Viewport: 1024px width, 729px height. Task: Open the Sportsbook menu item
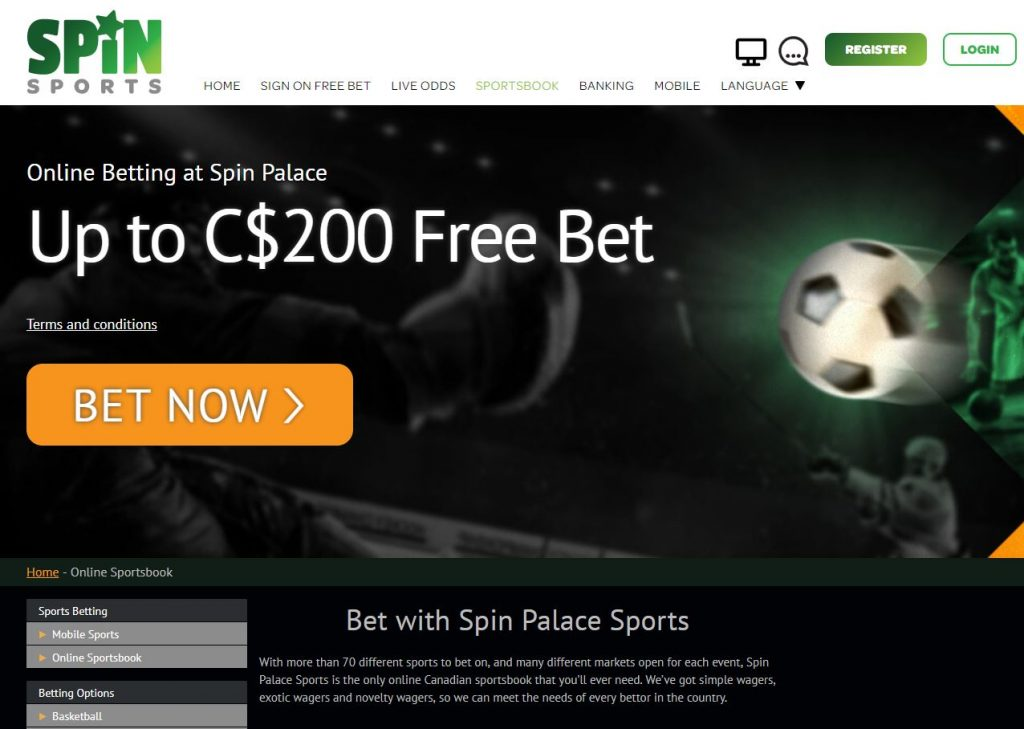click(x=517, y=86)
